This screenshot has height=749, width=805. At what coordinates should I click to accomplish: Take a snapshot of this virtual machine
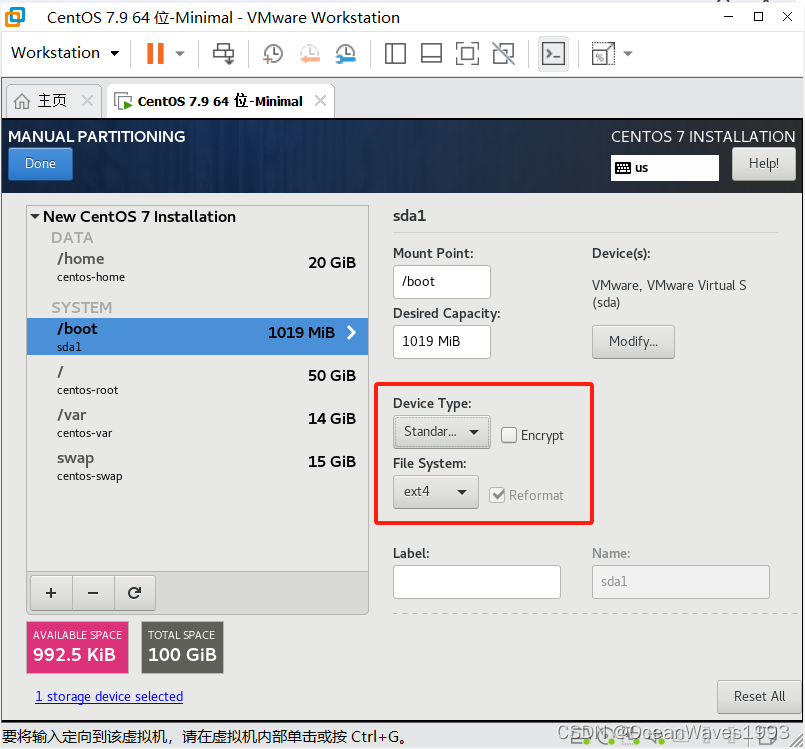(273, 53)
